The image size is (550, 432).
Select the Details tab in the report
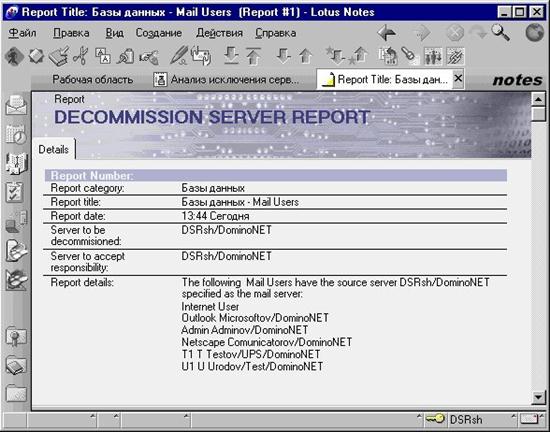click(x=53, y=149)
